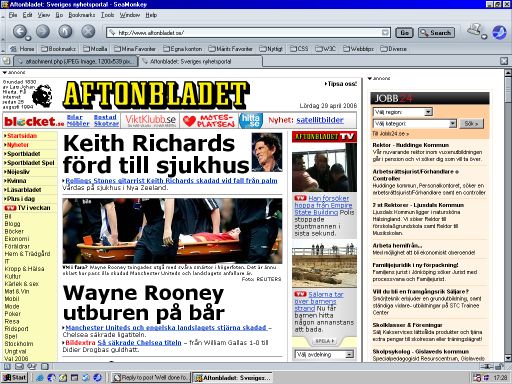Launch SeaMonkey from last Quick Launch icon

point(97,377)
